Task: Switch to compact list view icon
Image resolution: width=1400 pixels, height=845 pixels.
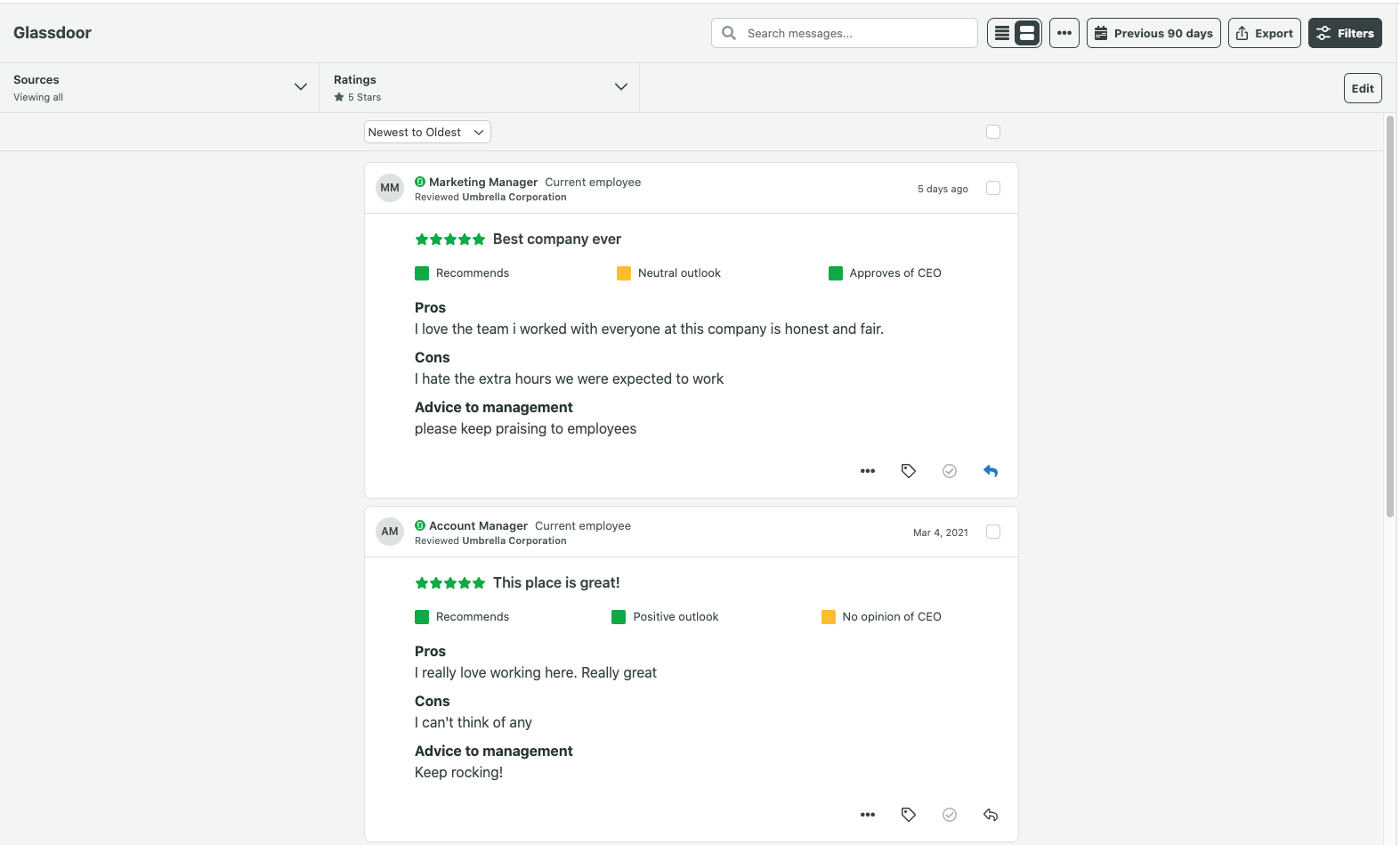Action: click(1002, 34)
